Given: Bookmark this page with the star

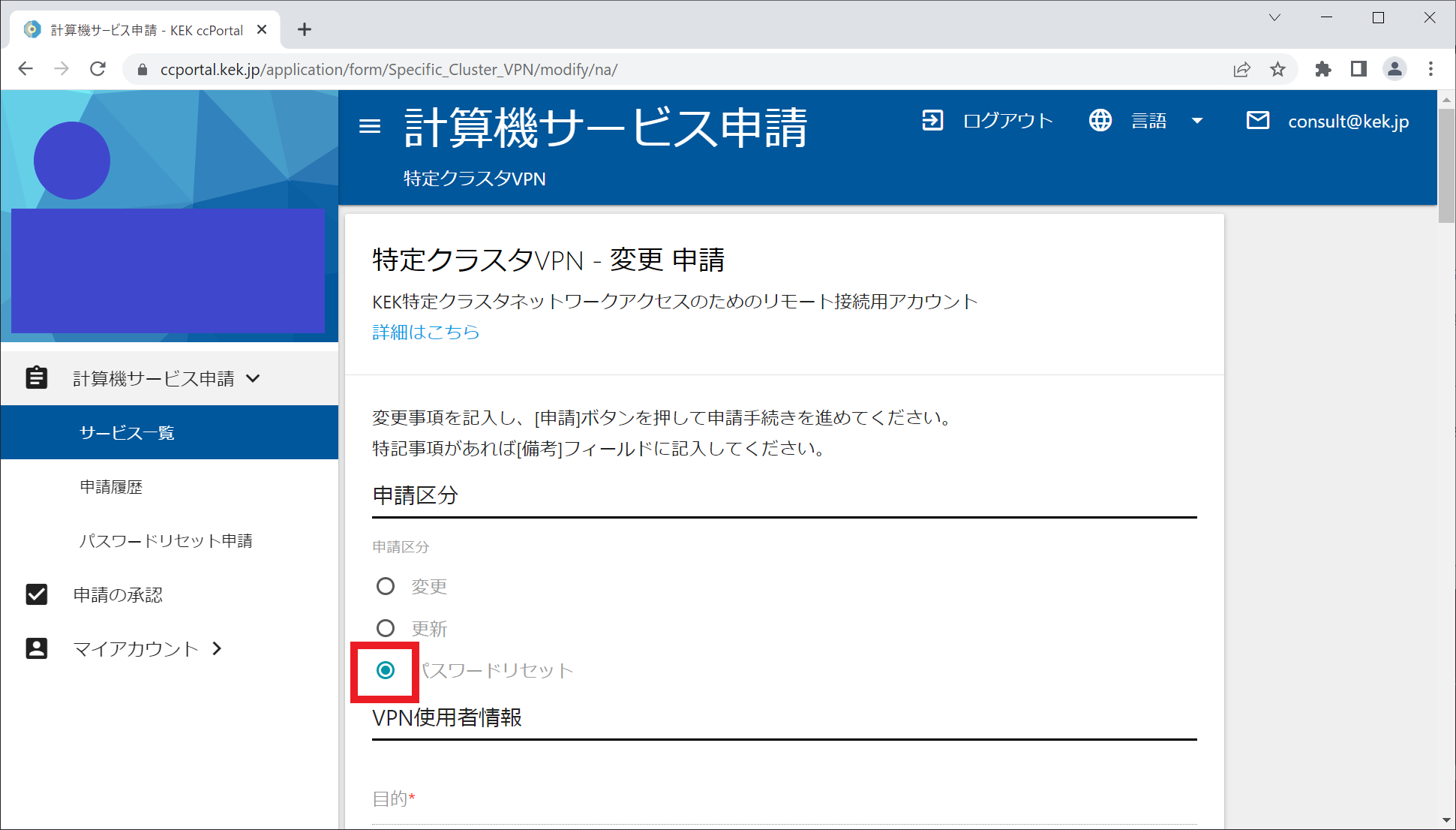Looking at the screenshot, I should coord(1277,69).
